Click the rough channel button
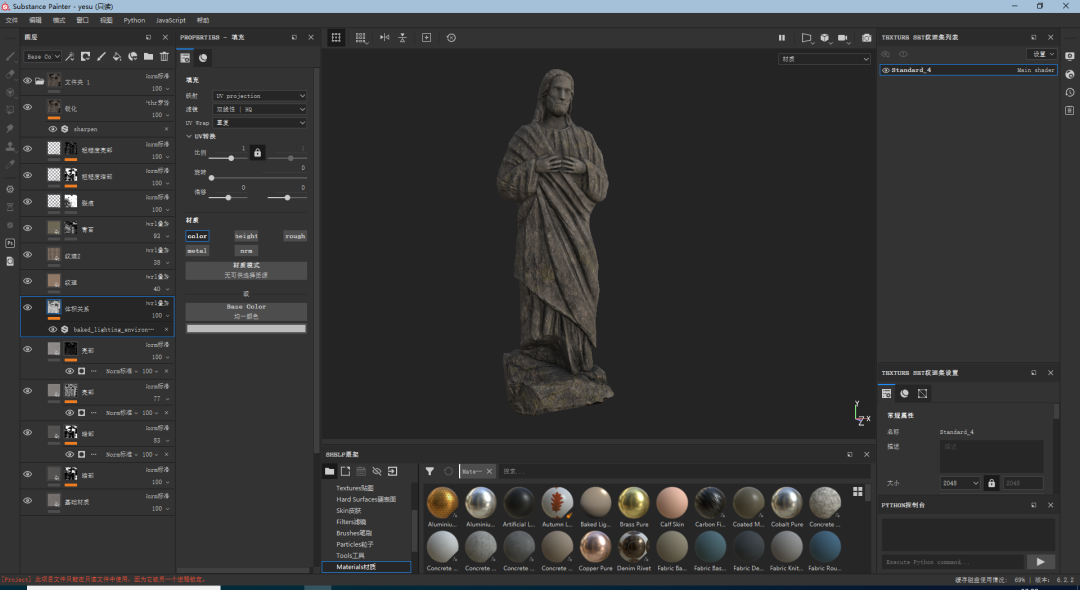Screen dimensions: 1080x590 tap(295, 236)
